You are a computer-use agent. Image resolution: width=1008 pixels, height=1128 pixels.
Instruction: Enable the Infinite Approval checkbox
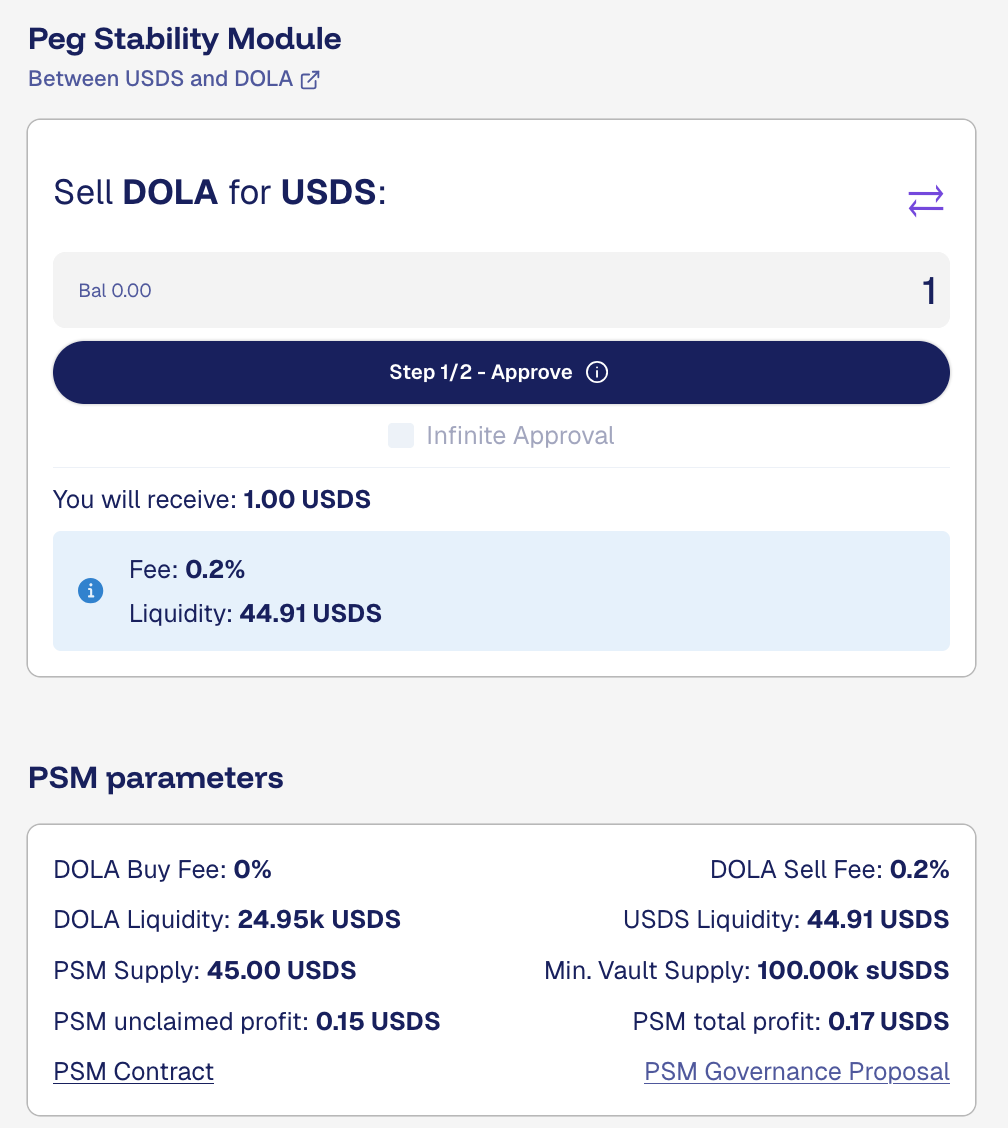[x=401, y=436]
